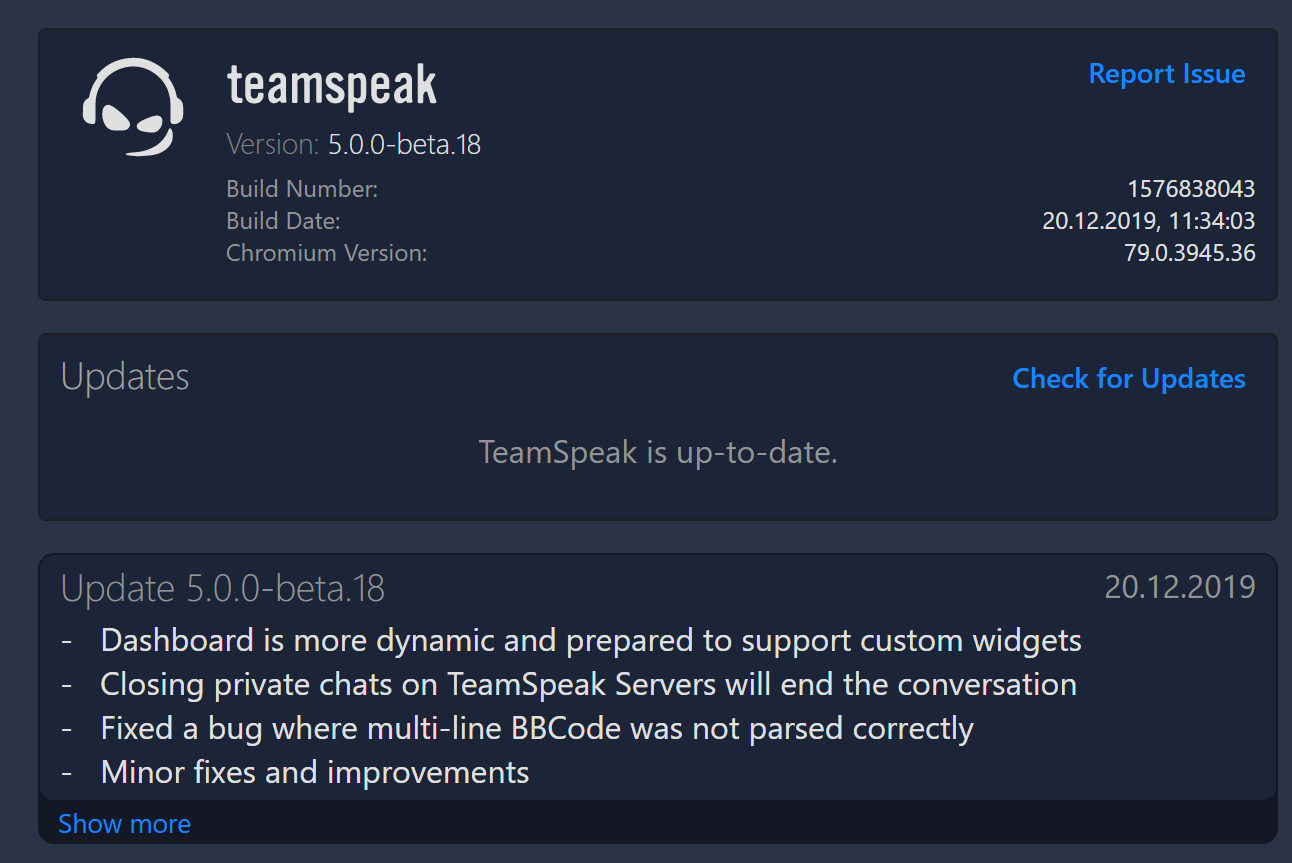Click the TeamSpeak headset logo icon

click(133, 108)
